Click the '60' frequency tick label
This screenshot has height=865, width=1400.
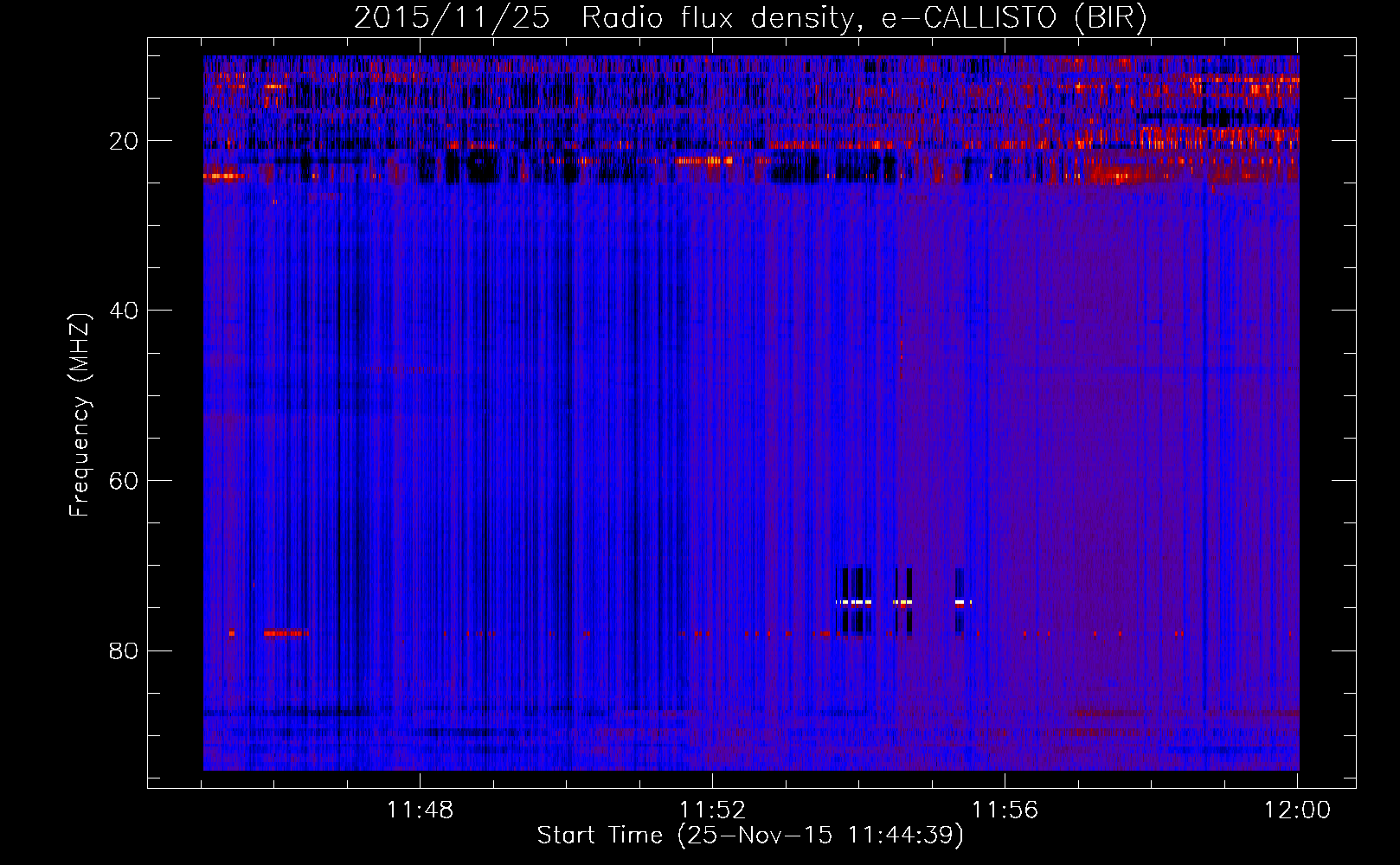[124, 481]
